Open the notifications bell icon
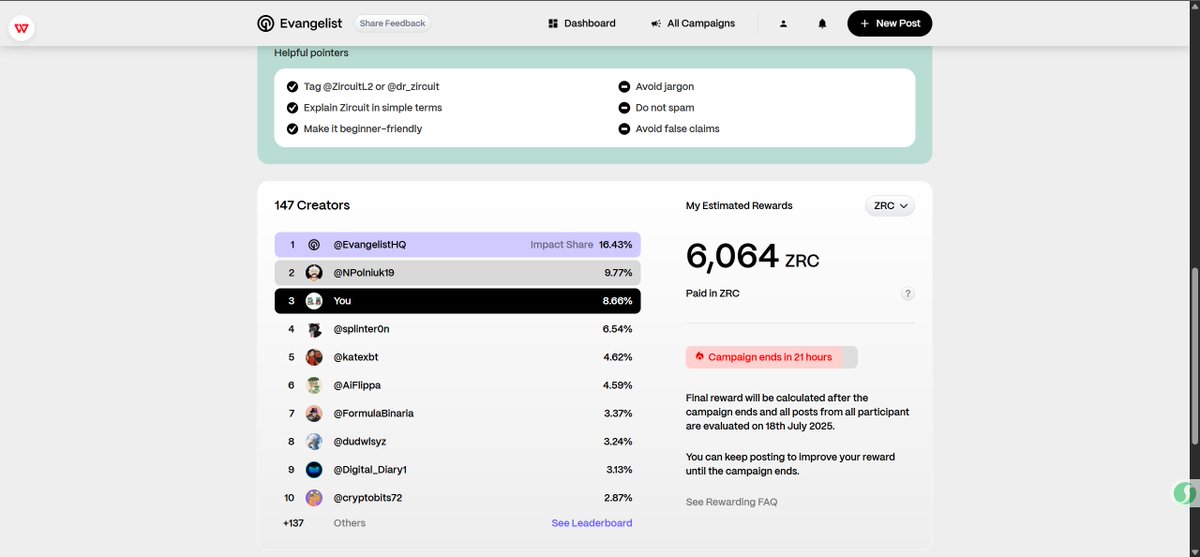Image resolution: width=1200 pixels, height=557 pixels. [x=822, y=23]
